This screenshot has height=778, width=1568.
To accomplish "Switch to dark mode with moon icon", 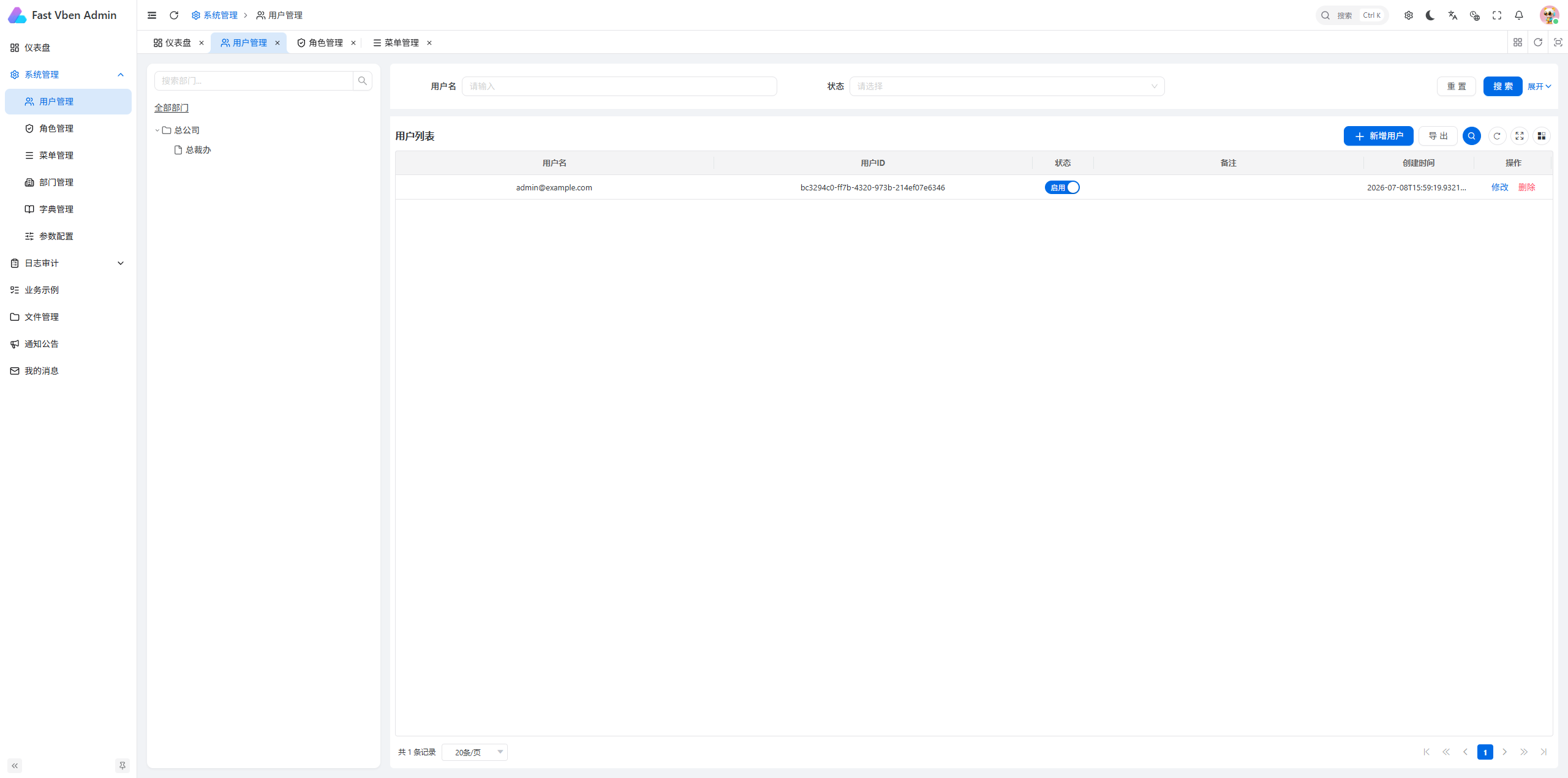I will point(1431,15).
